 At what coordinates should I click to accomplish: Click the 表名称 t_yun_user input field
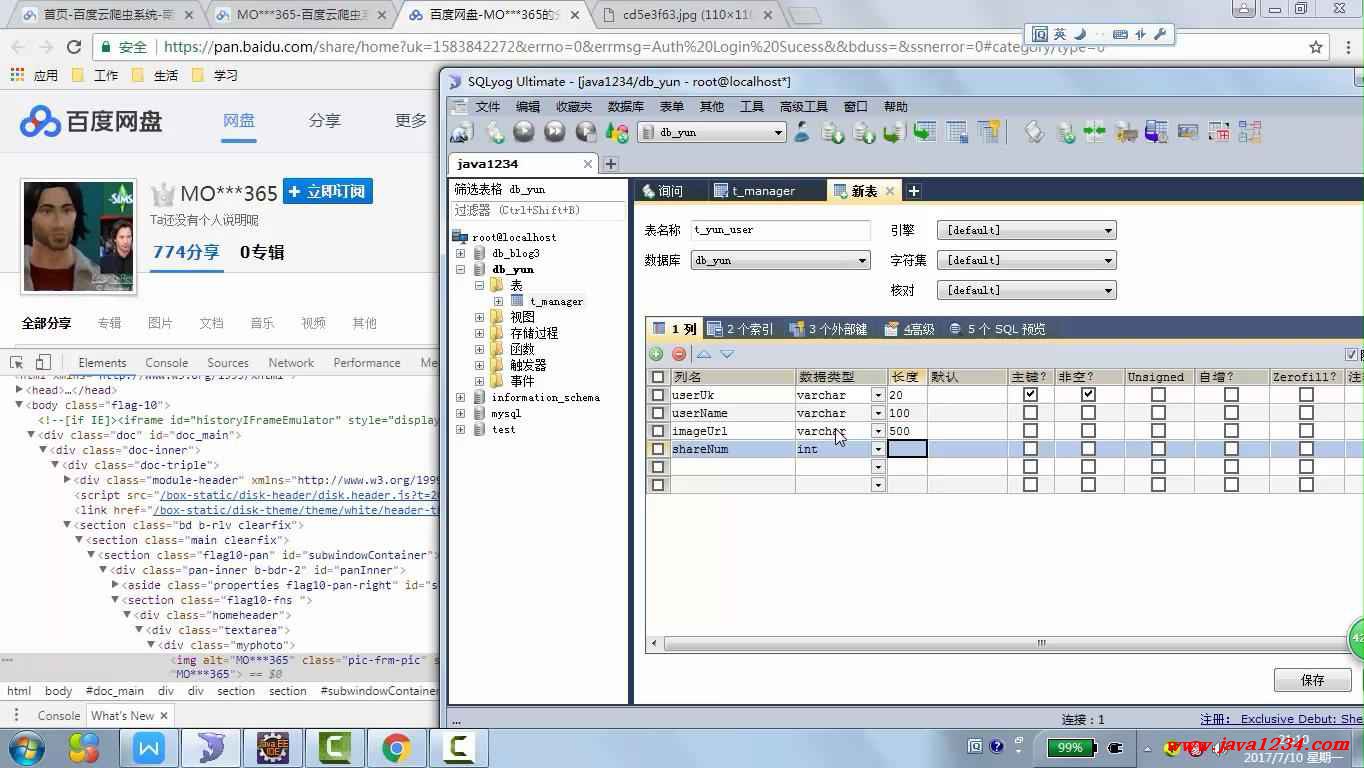point(780,230)
